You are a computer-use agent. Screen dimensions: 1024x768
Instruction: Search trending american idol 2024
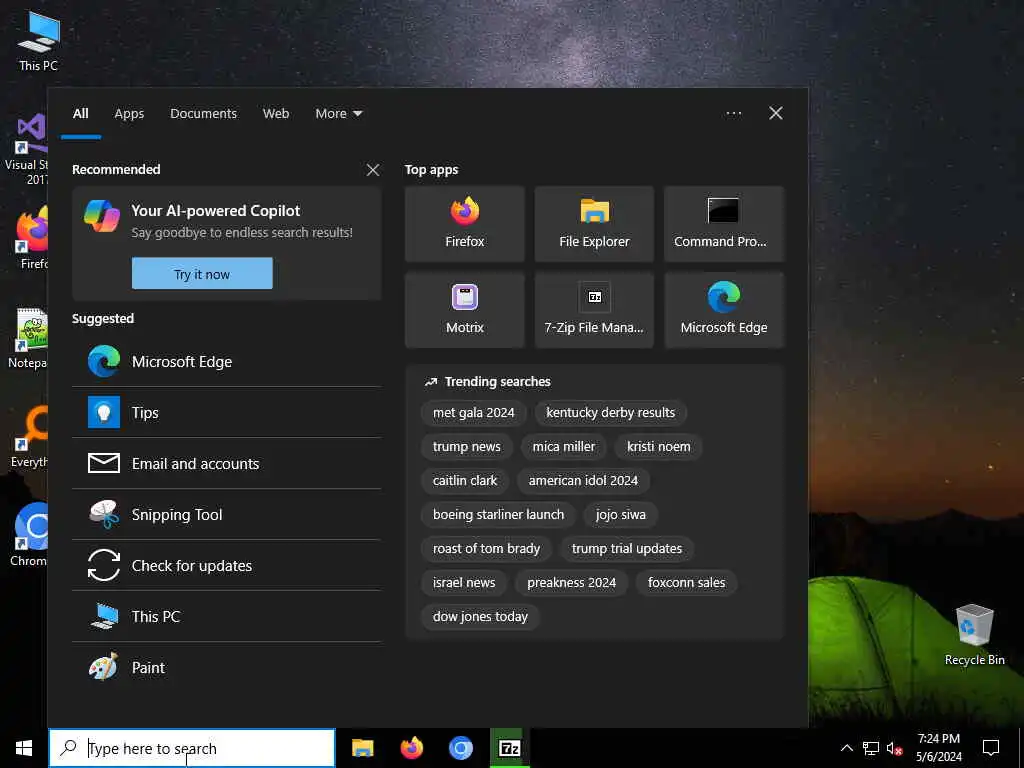583,481
